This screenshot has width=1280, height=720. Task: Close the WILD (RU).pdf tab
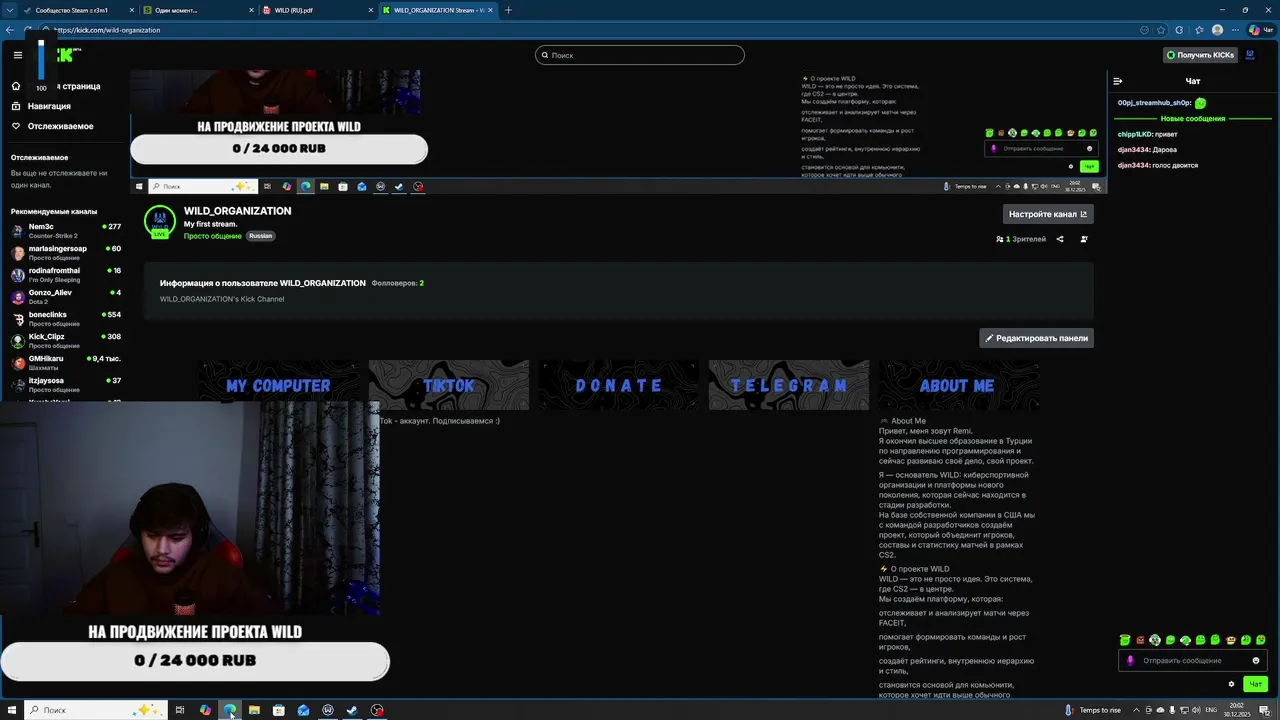(x=370, y=10)
